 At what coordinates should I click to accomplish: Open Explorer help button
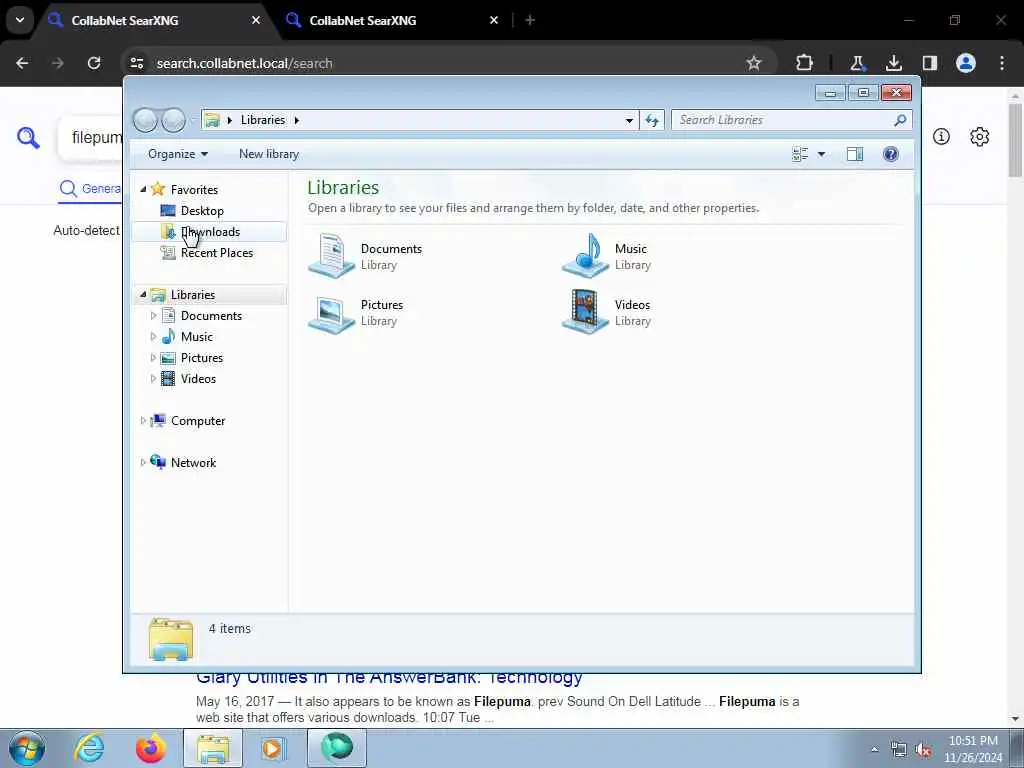point(891,154)
